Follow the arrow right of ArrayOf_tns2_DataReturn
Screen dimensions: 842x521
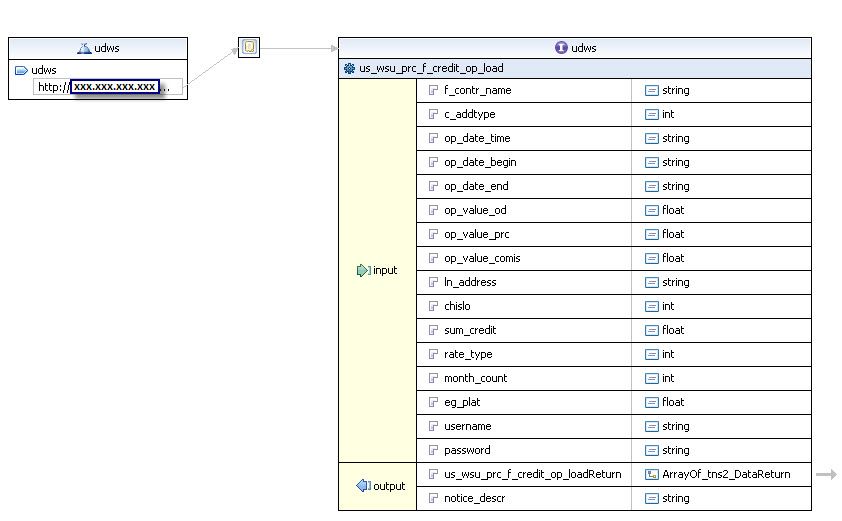click(x=826, y=474)
